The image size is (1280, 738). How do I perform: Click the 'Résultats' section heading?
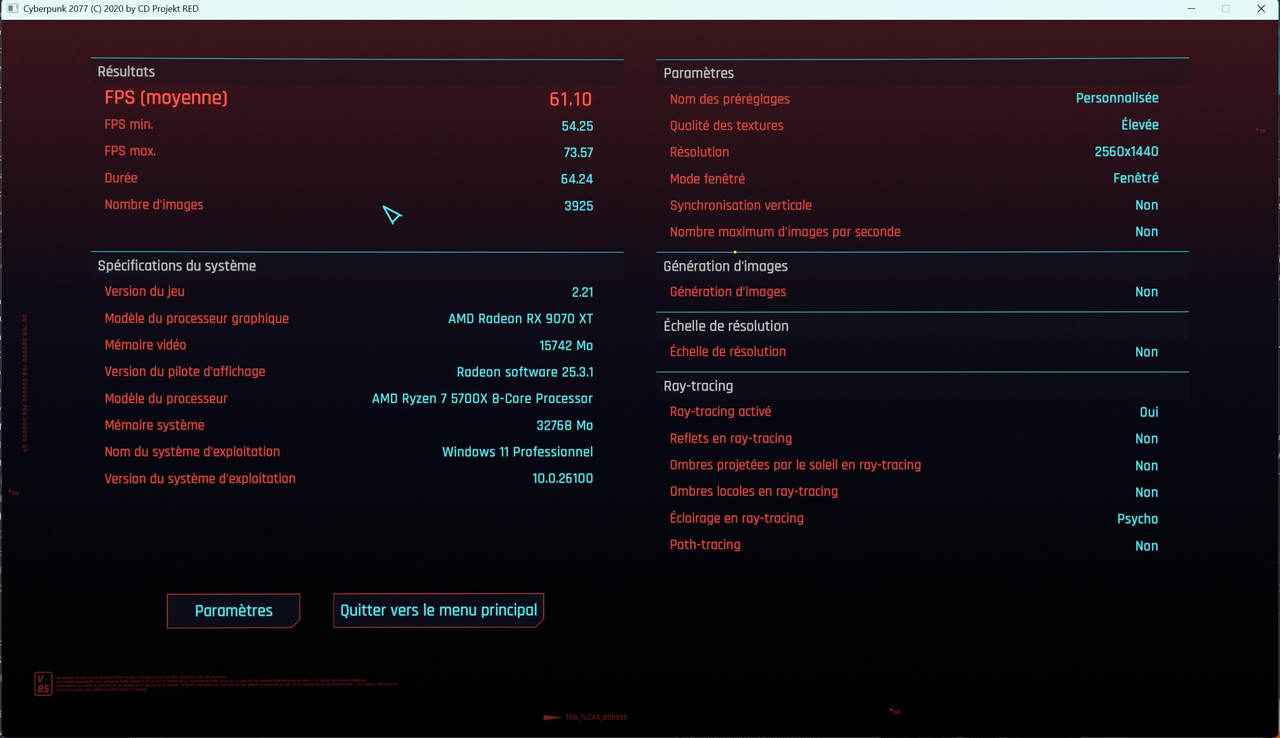[x=126, y=72]
